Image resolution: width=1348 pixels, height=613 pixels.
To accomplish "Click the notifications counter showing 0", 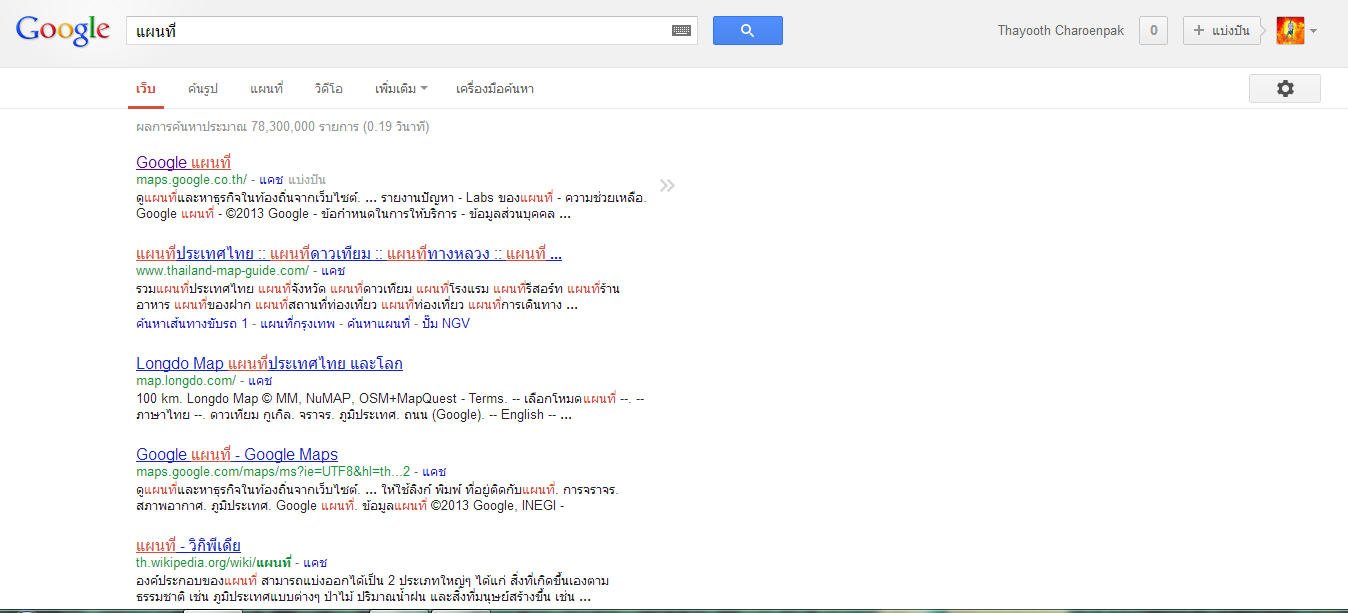I will (1153, 31).
